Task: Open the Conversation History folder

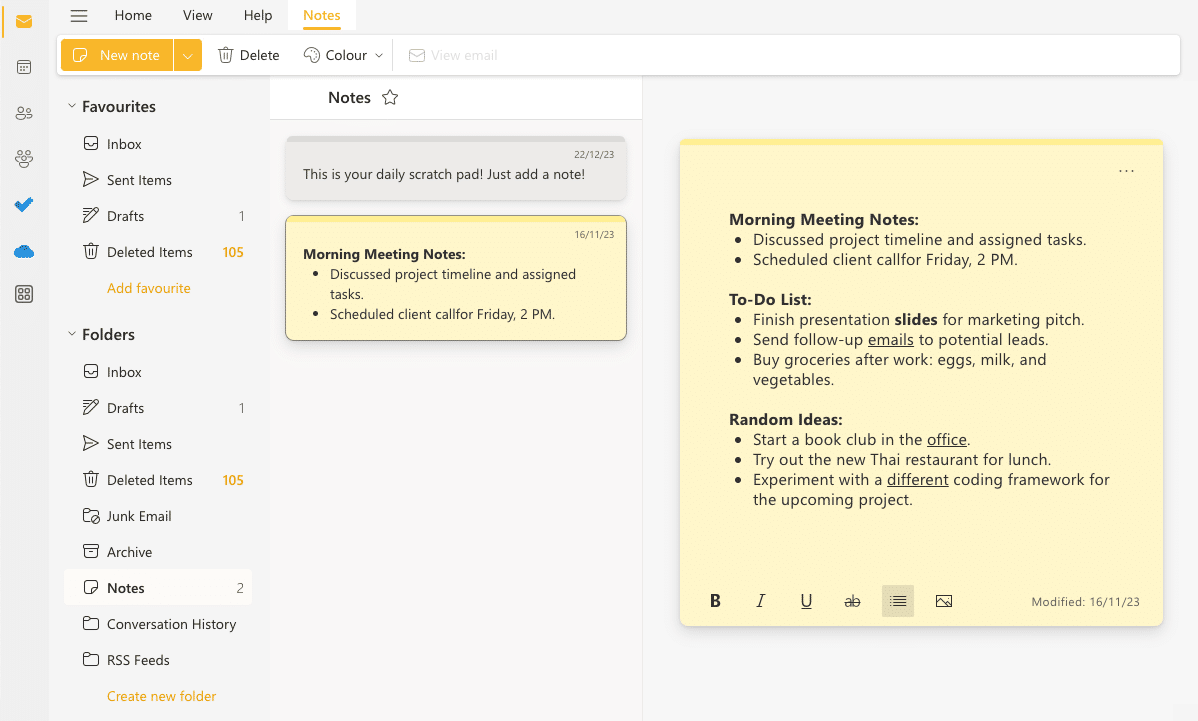Action: [x=158, y=623]
